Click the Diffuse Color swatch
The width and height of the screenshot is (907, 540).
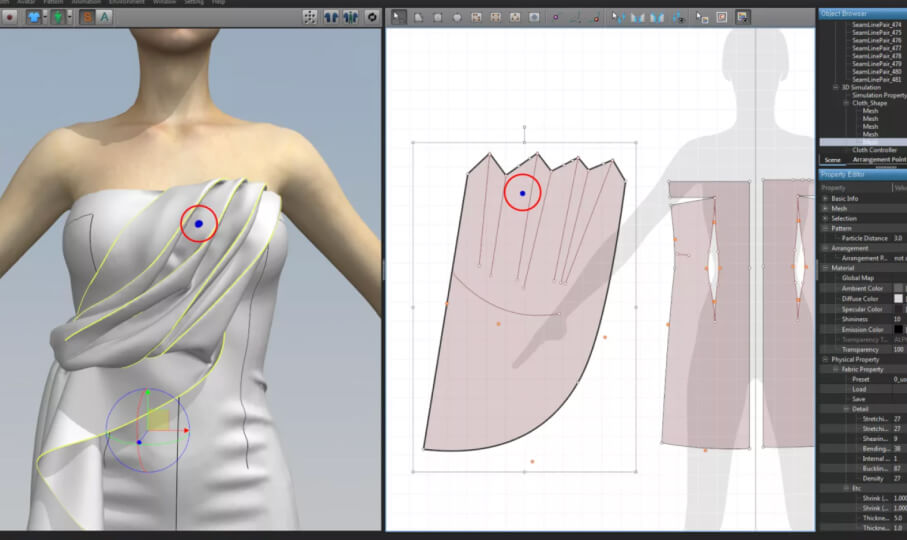898,298
